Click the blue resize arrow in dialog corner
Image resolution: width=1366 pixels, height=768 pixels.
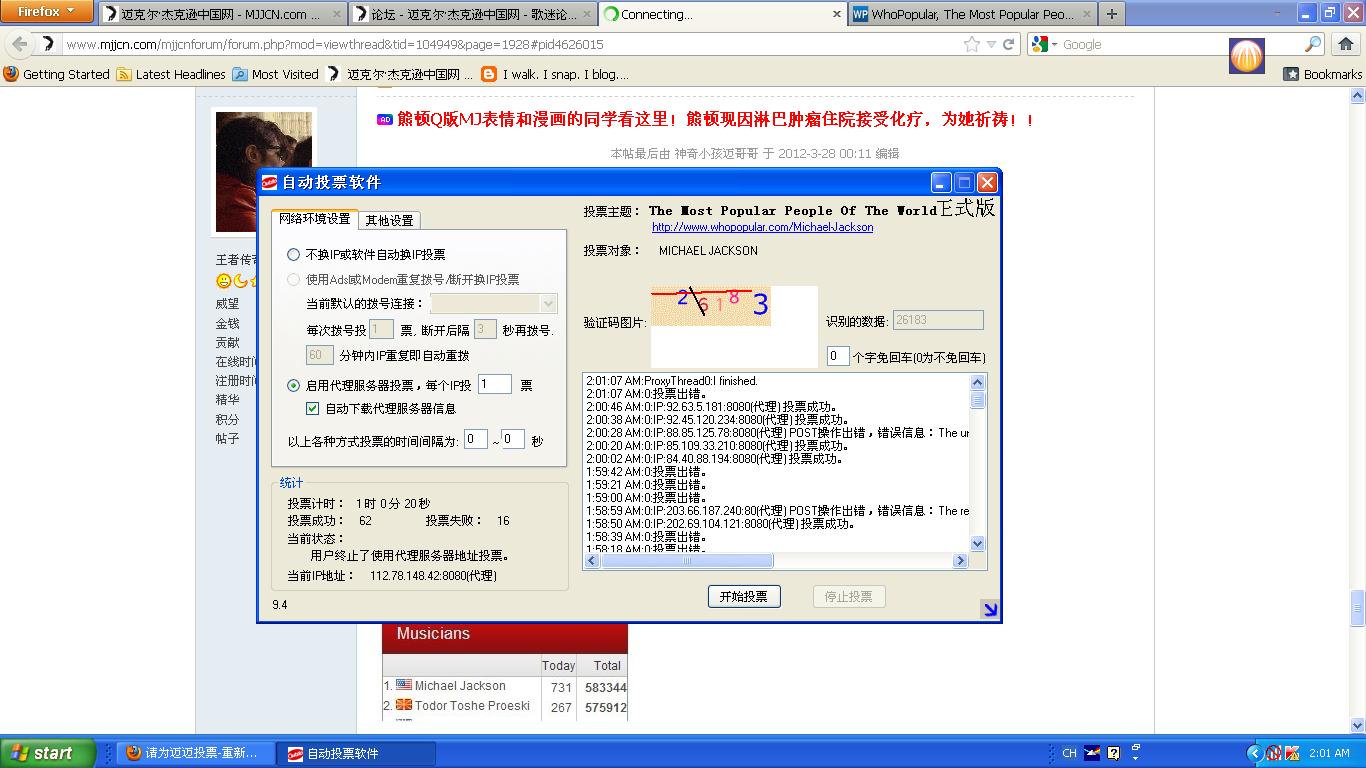point(989,609)
